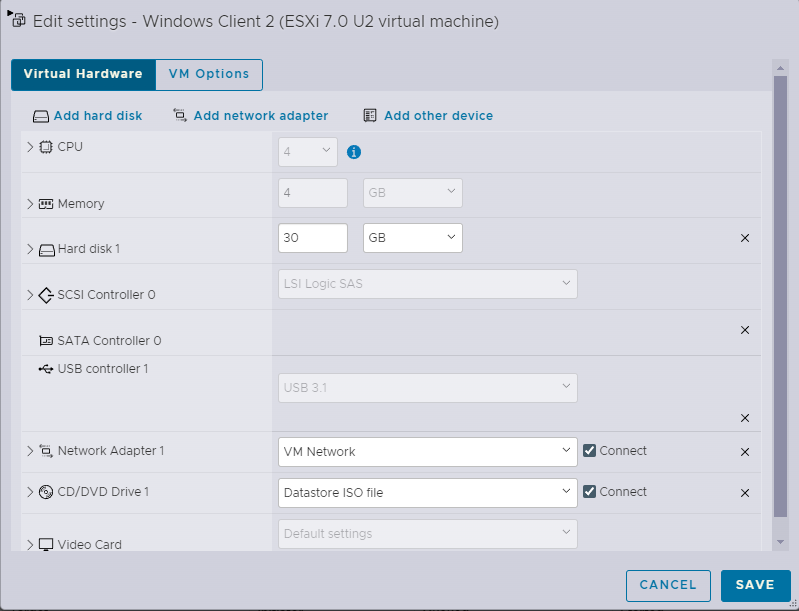This screenshot has height=611, width=799.
Task: Click the Memory size field showing 4
Action: (313, 193)
